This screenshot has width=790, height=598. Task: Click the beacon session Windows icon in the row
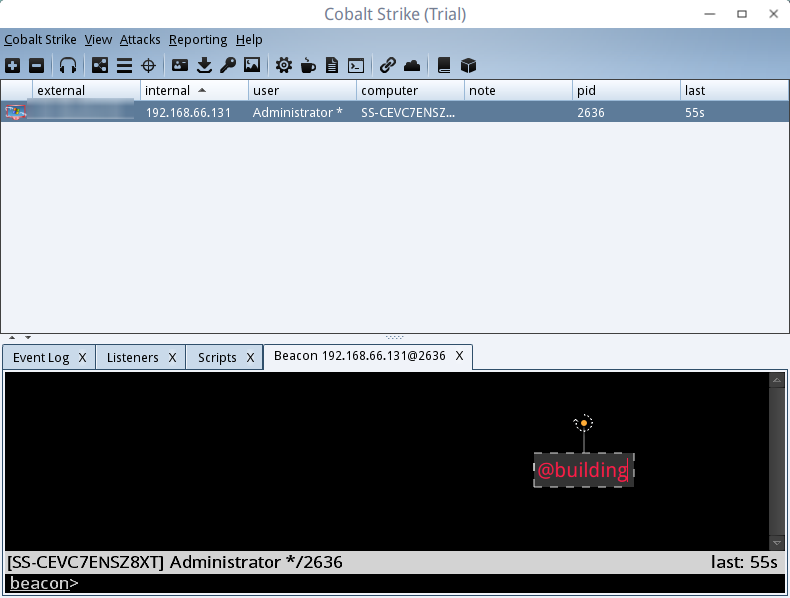[16, 112]
